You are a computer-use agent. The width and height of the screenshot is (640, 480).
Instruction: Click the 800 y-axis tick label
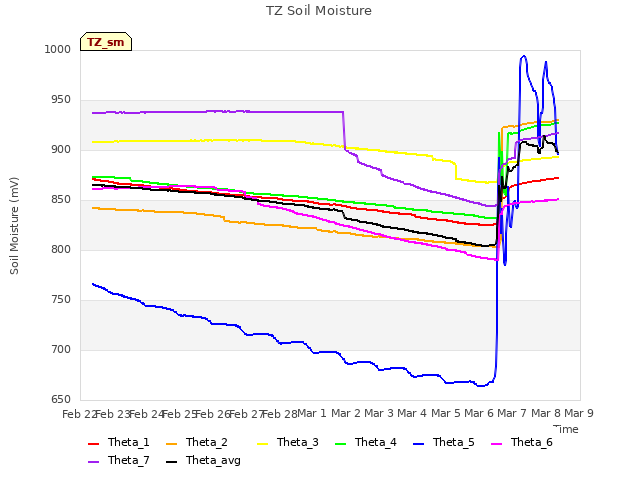(x=61, y=249)
